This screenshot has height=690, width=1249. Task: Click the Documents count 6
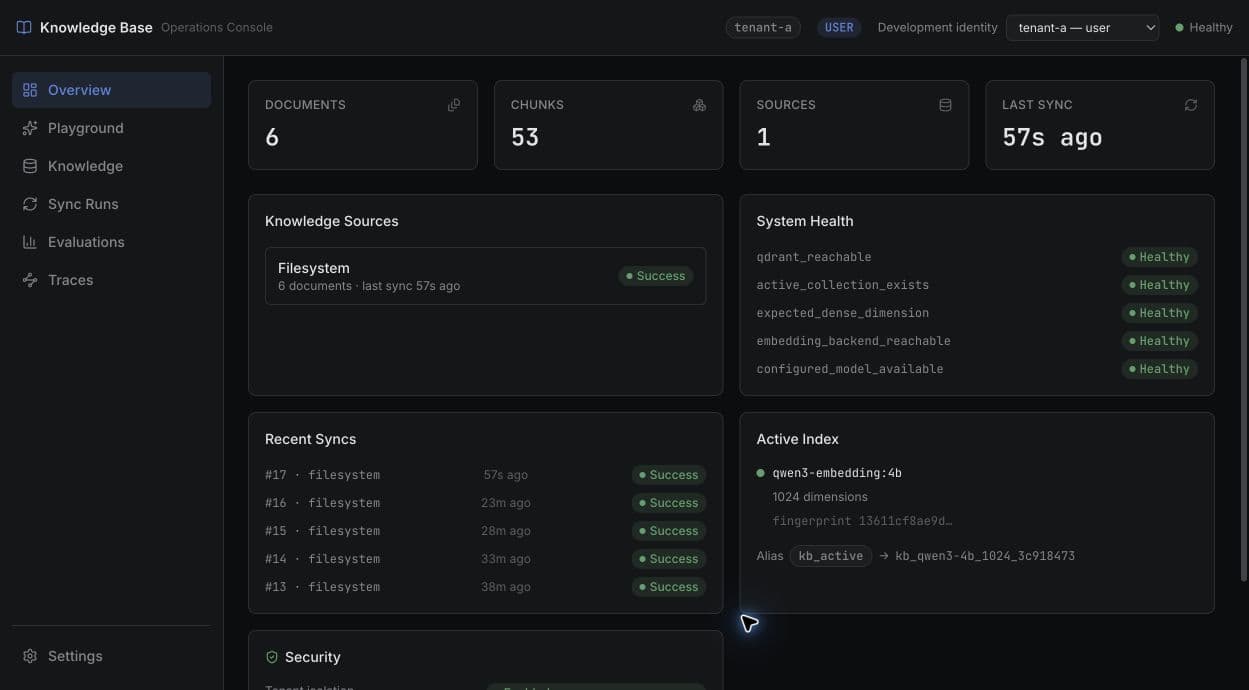pos(272,138)
